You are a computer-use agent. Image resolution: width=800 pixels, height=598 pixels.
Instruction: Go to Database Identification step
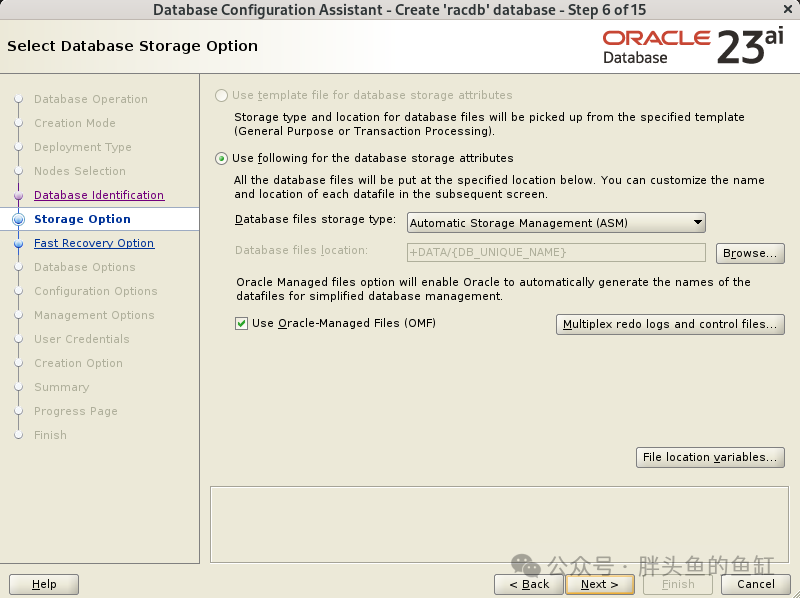click(x=99, y=195)
